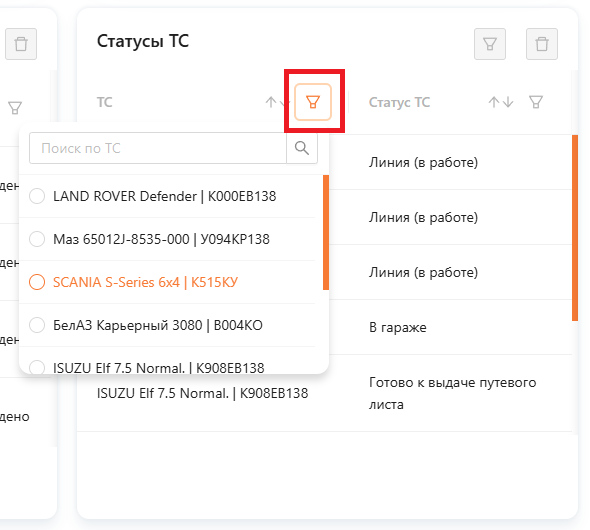Focus the Поиск по ТС search field

(158, 148)
